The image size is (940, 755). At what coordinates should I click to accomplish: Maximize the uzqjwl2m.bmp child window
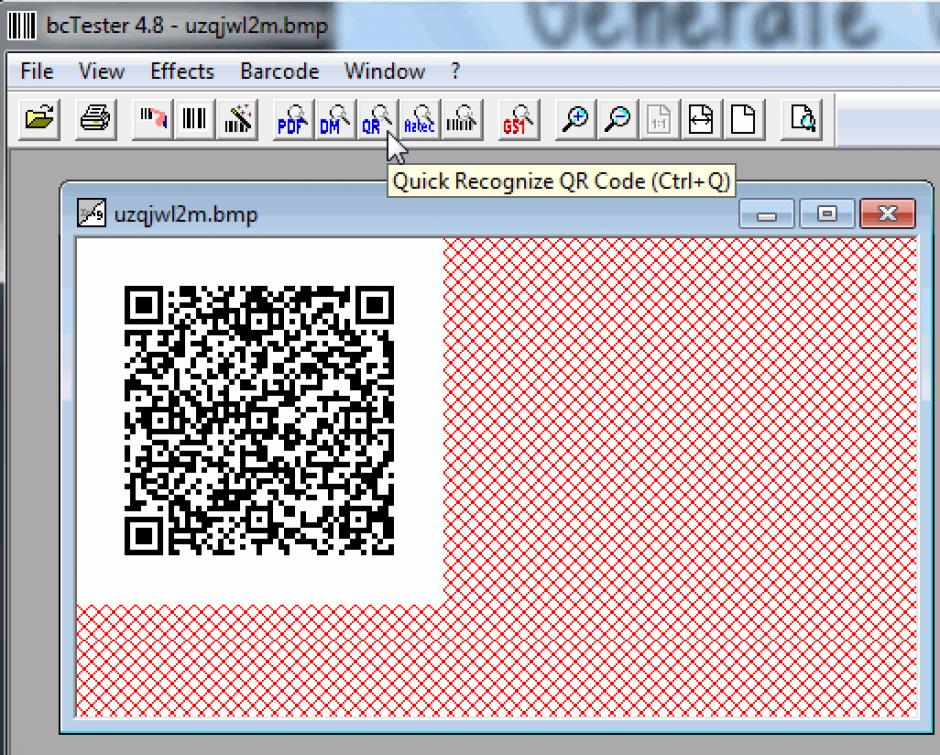click(x=827, y=214)
